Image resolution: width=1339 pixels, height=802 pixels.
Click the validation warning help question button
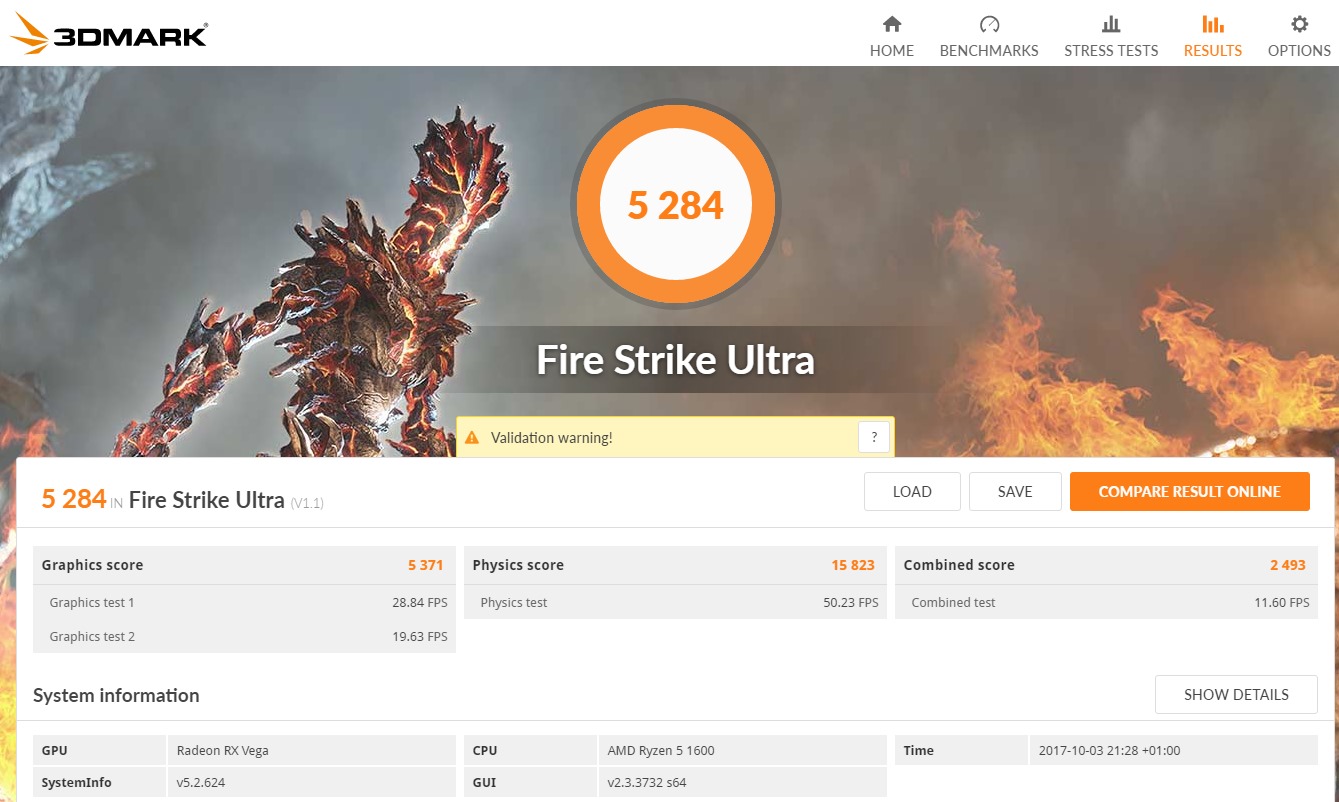point(874,438)
